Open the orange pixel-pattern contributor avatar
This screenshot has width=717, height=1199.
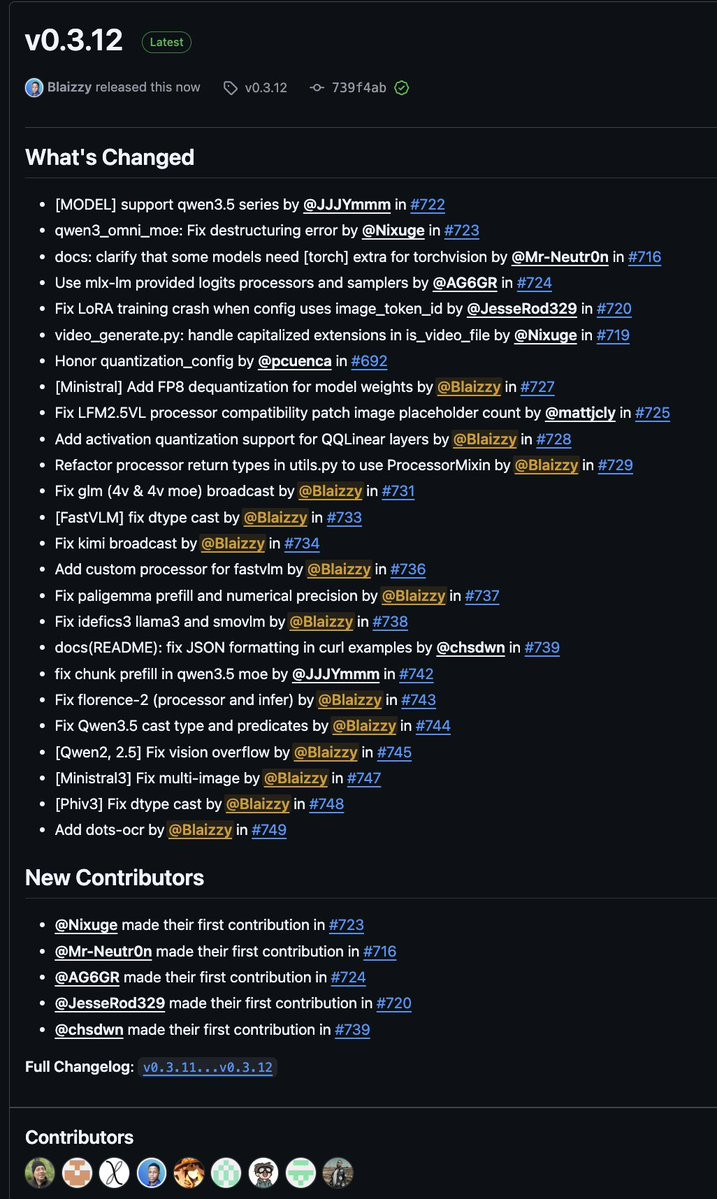(x=77, y=1172)
